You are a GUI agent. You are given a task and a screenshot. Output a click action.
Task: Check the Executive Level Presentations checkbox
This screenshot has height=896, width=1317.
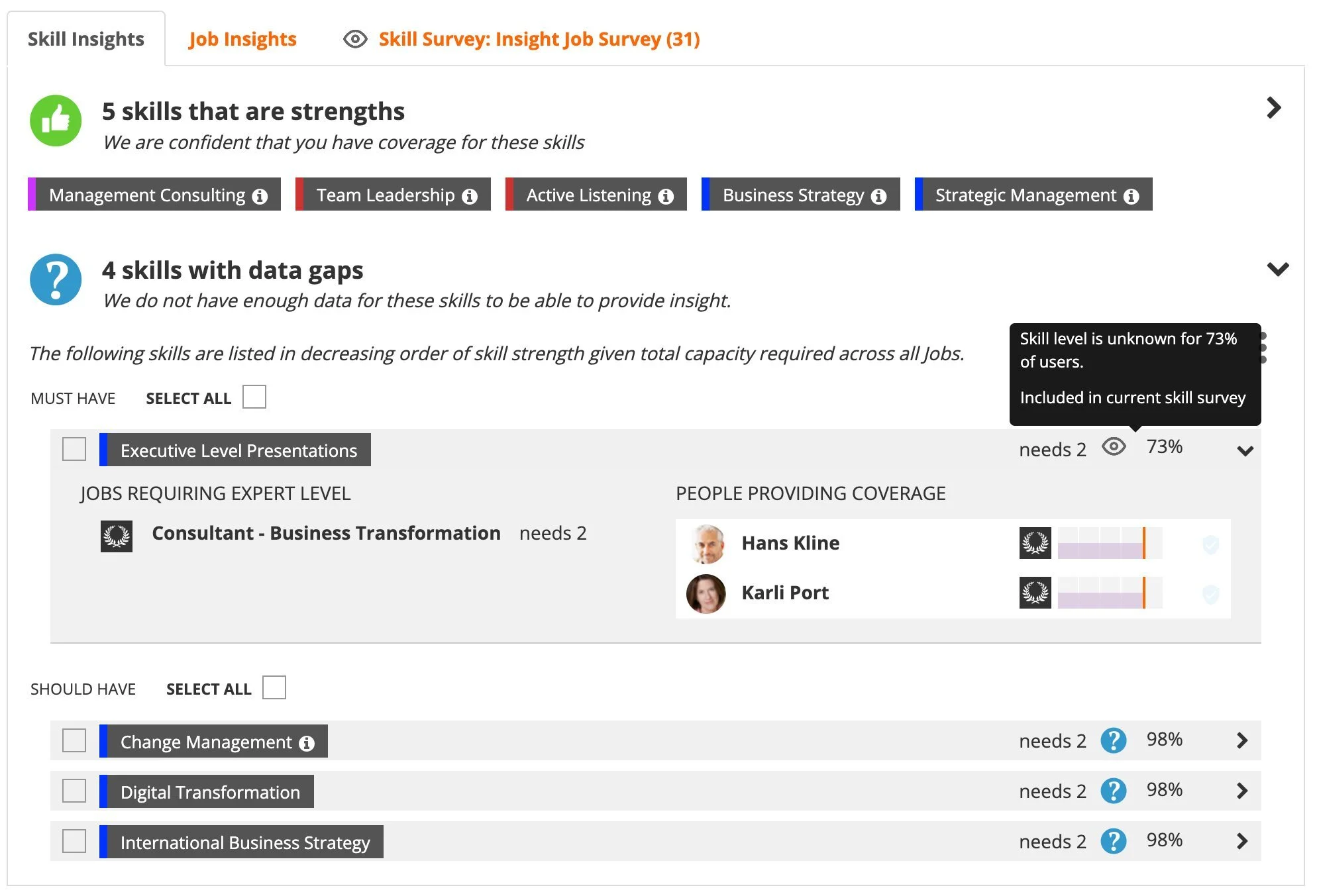(x=74, y=450)
